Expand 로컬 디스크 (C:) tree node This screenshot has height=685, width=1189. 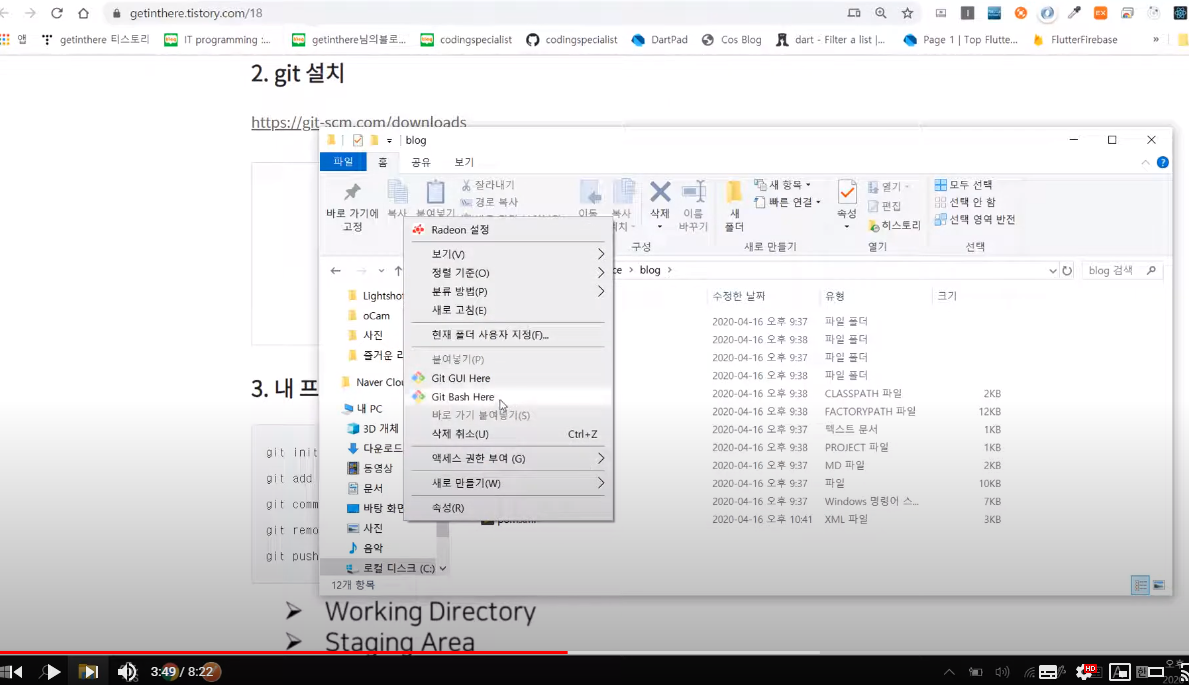coord(443,568)
